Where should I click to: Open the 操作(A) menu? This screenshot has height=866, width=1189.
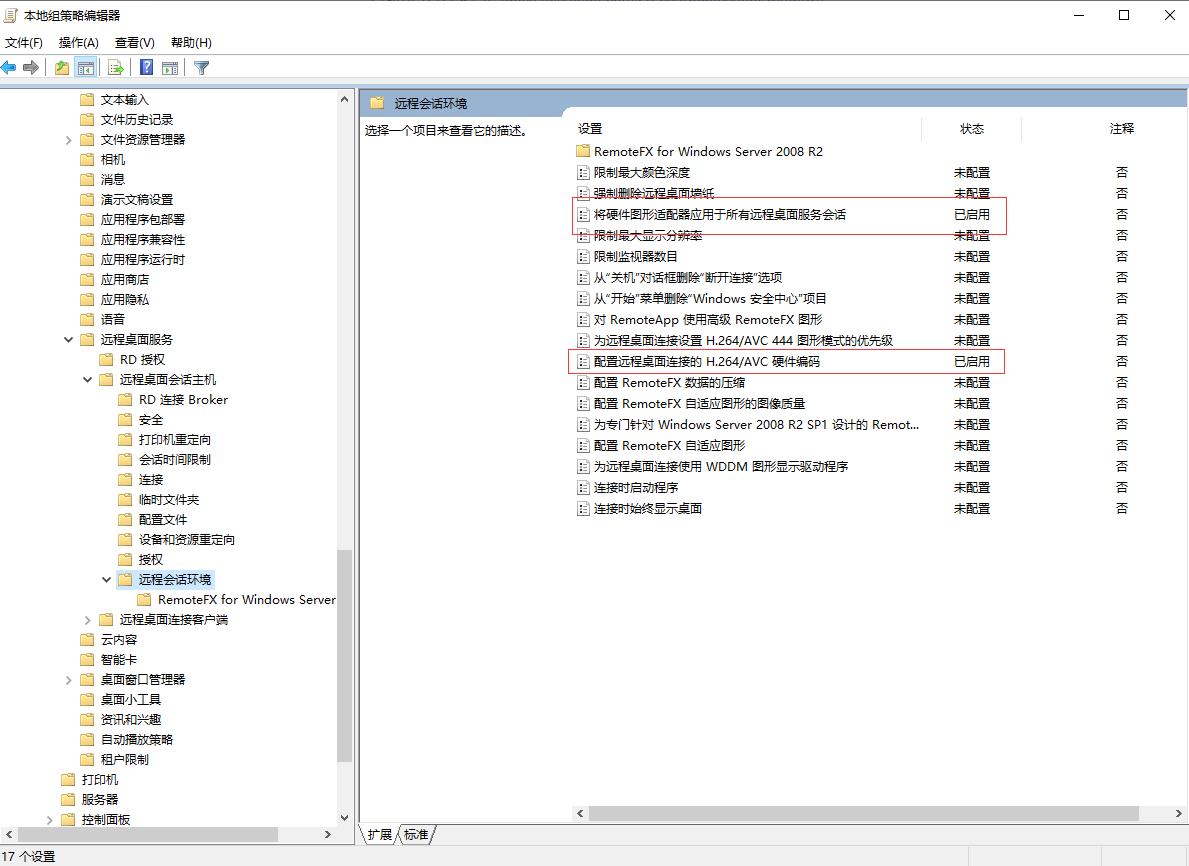(x=79, y=42)
